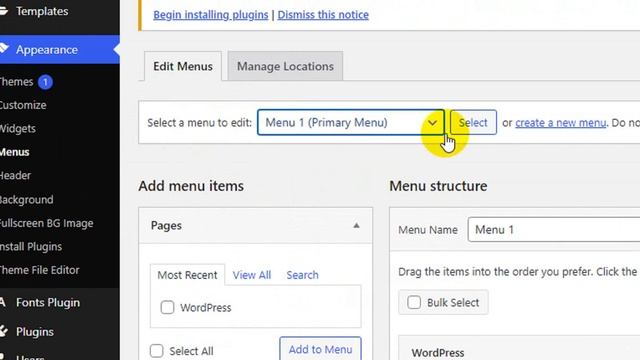This screenshot has width=640, height=360.
Task: Open Theme File Editor
Action: click(40, 270)
